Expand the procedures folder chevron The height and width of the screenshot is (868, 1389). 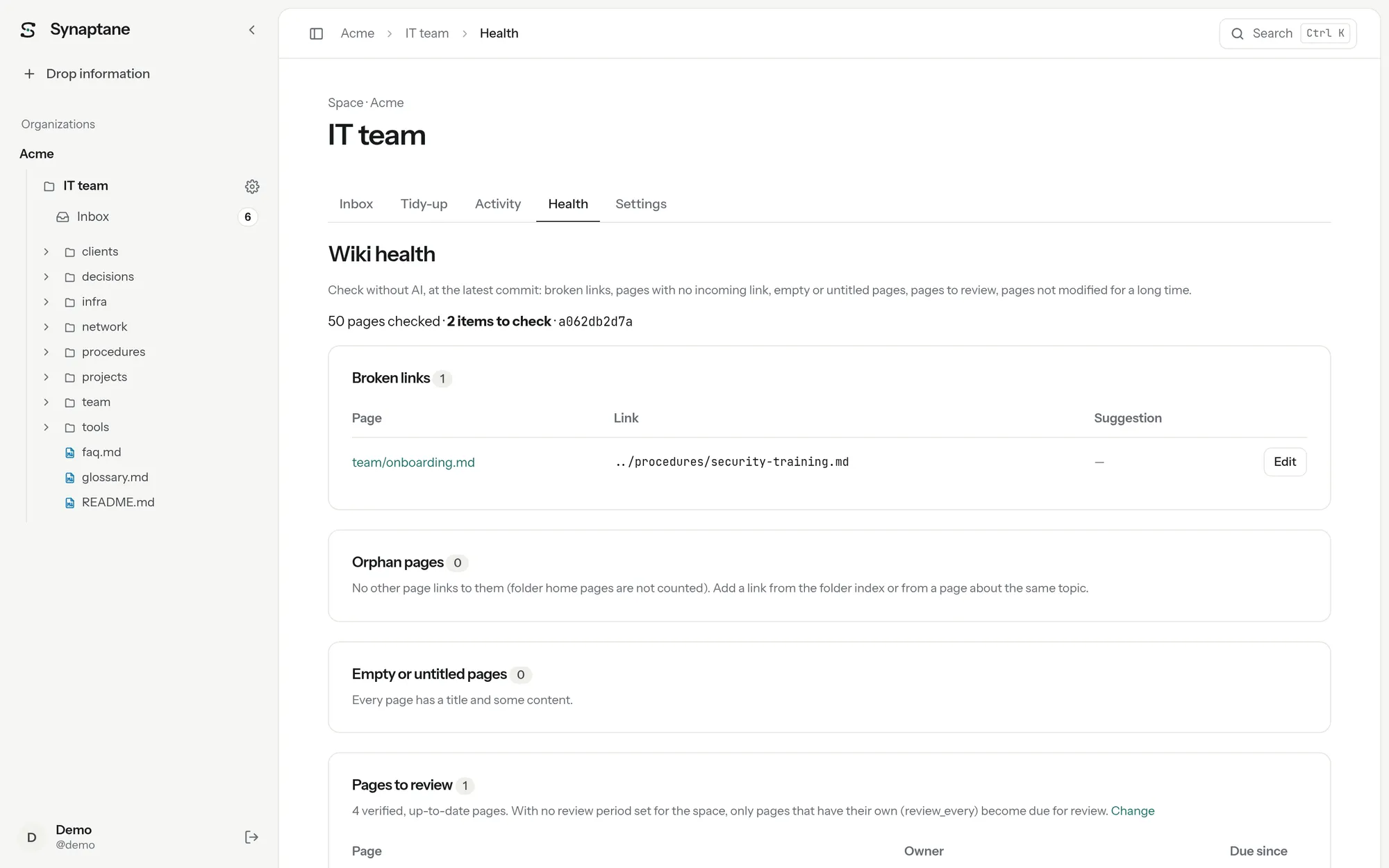(x=47, y=351)
